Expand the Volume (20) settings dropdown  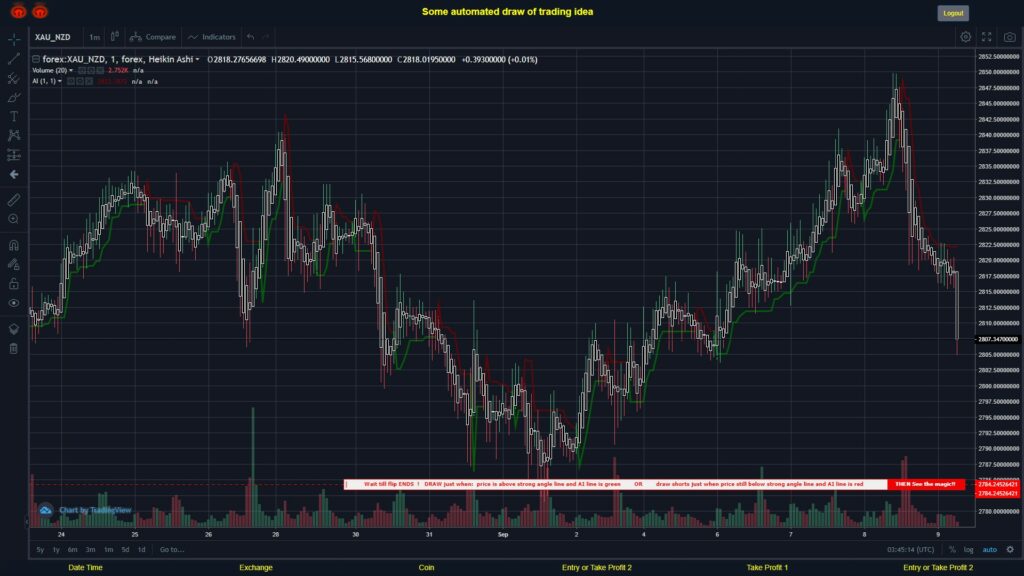pyautogui.click(x=70, y=71)
